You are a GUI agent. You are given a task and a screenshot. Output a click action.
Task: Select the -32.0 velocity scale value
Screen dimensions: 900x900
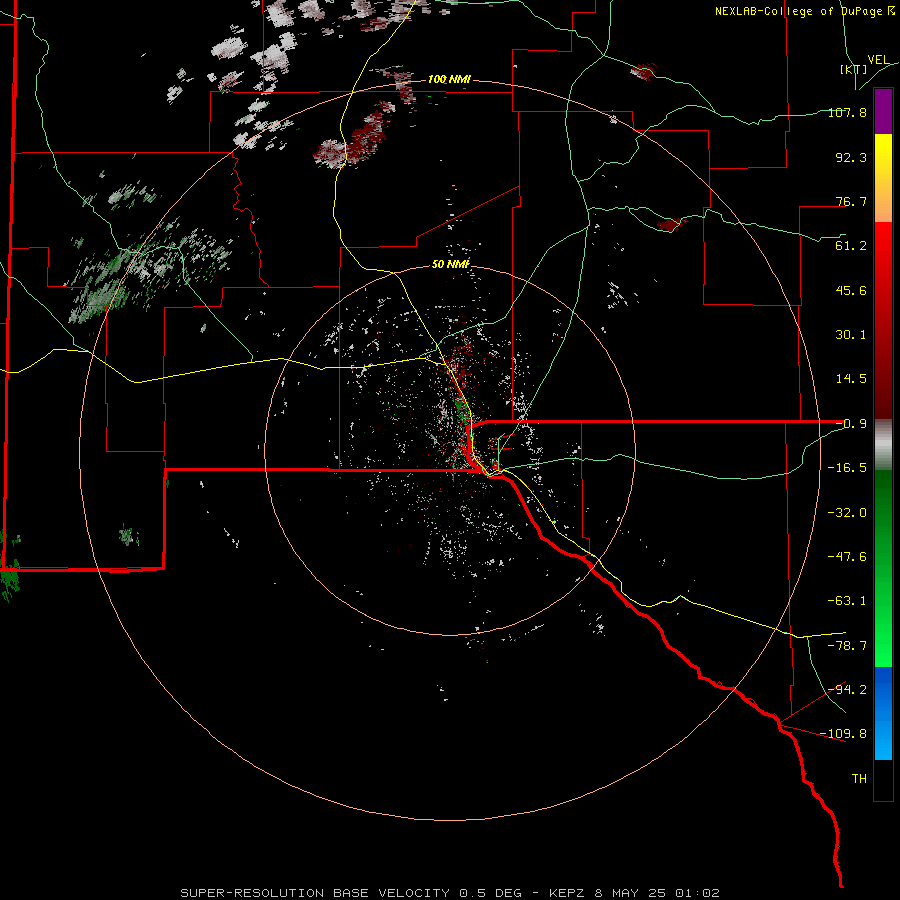[847, 513]
